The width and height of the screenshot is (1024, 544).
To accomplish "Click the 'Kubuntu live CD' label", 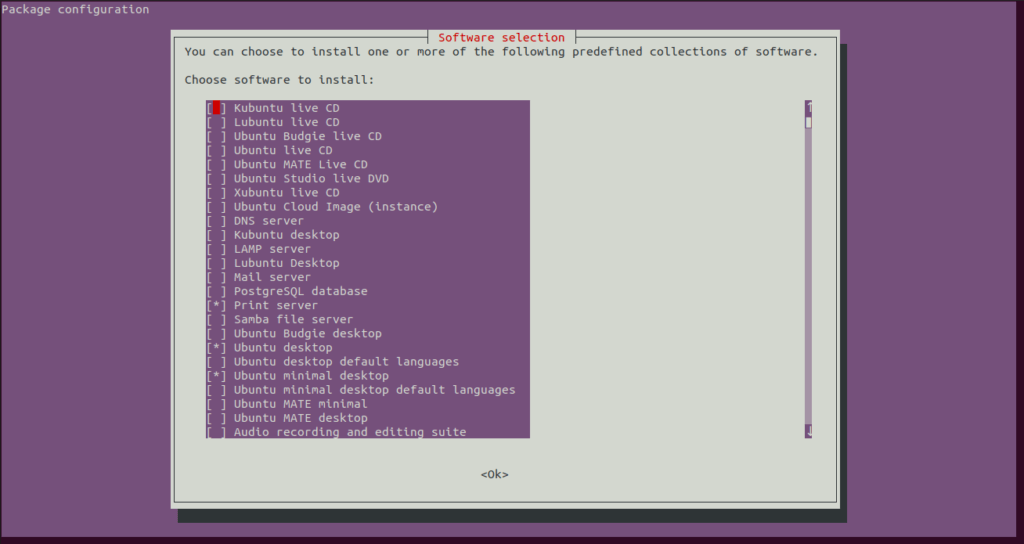I will pyautogui.click(x=287, y=108).
